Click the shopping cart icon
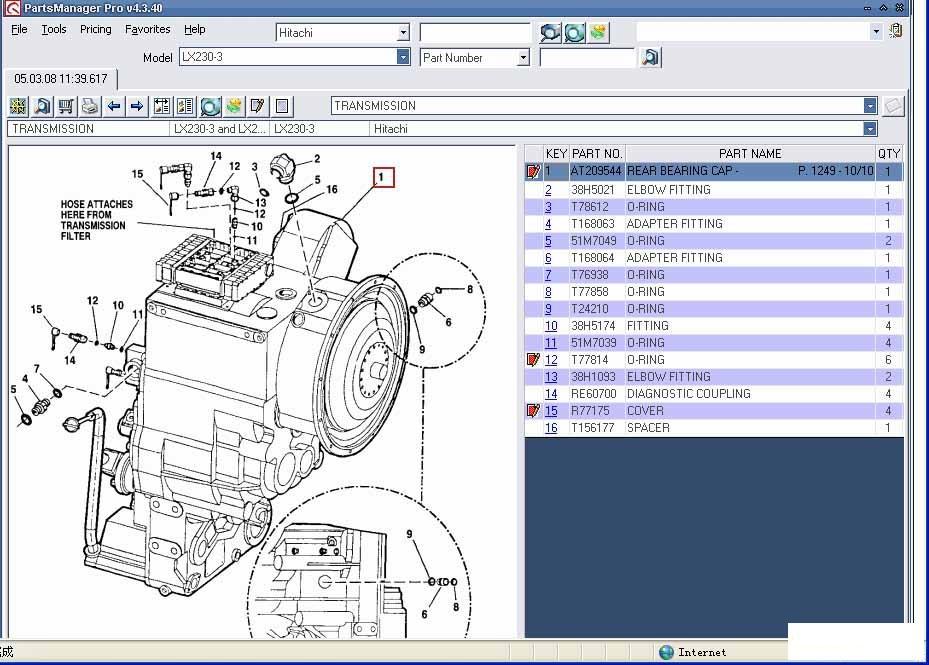 [66, 106]
